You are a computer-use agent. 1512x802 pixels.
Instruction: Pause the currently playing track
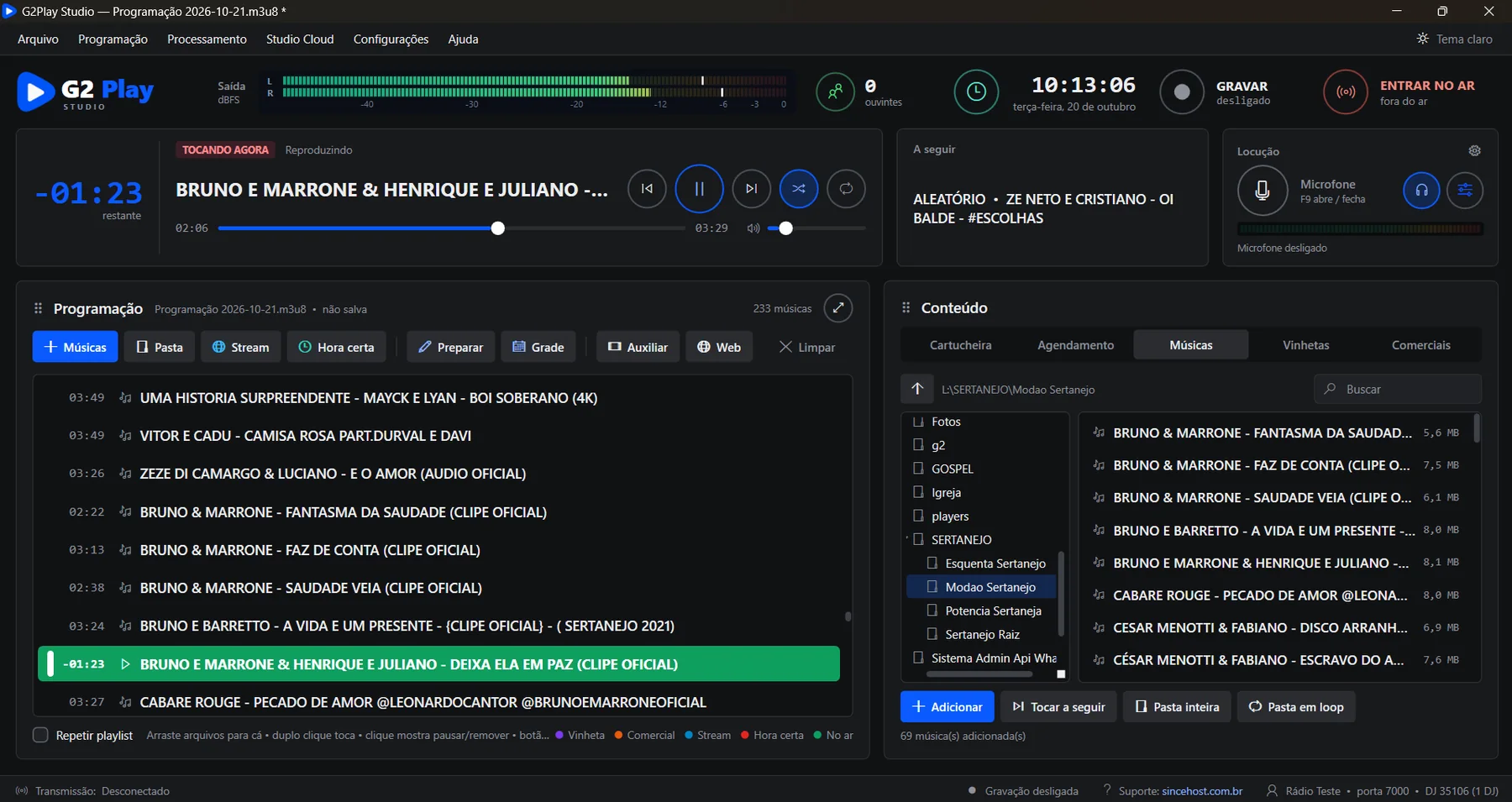(x=699, y=189)
